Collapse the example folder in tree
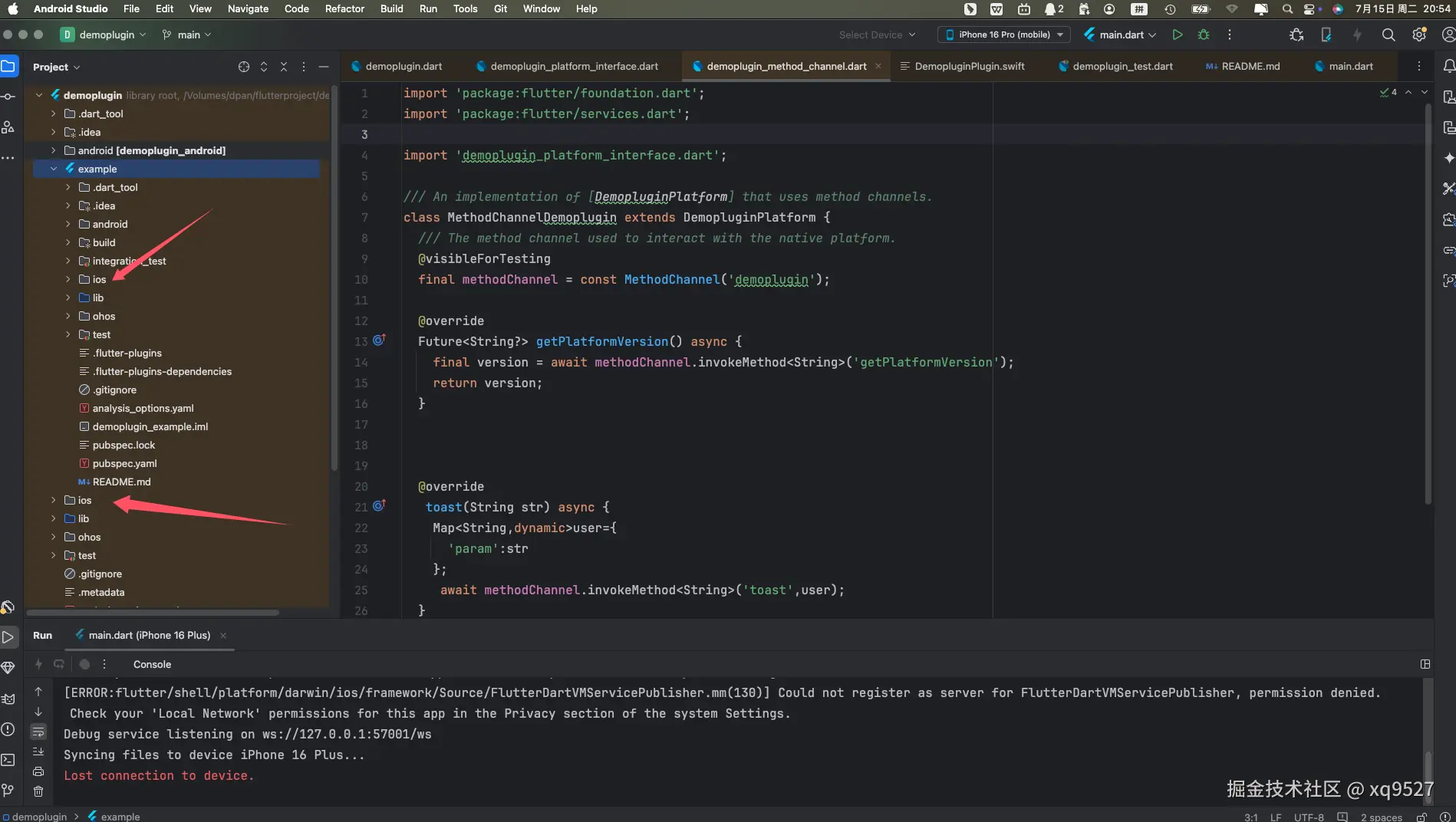This screenshot has width=1456, height=822. [x=54, y=169]
